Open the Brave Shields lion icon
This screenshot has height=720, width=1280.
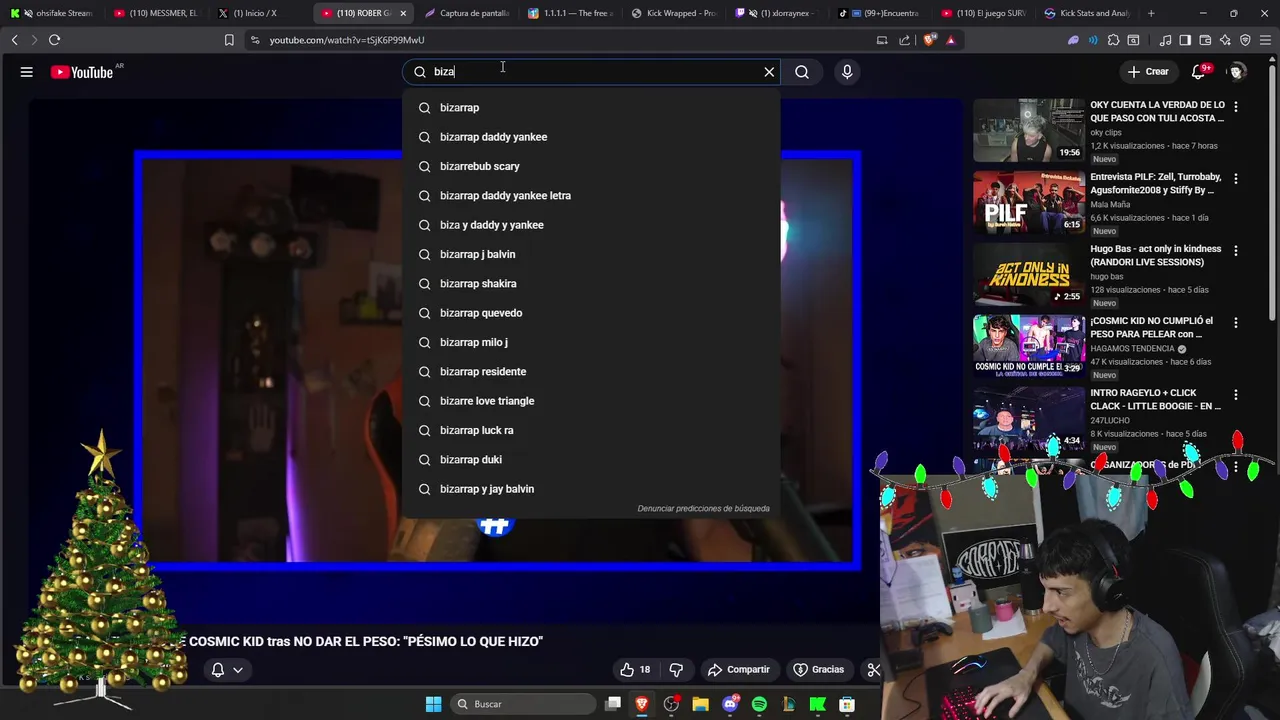(930, 40)
